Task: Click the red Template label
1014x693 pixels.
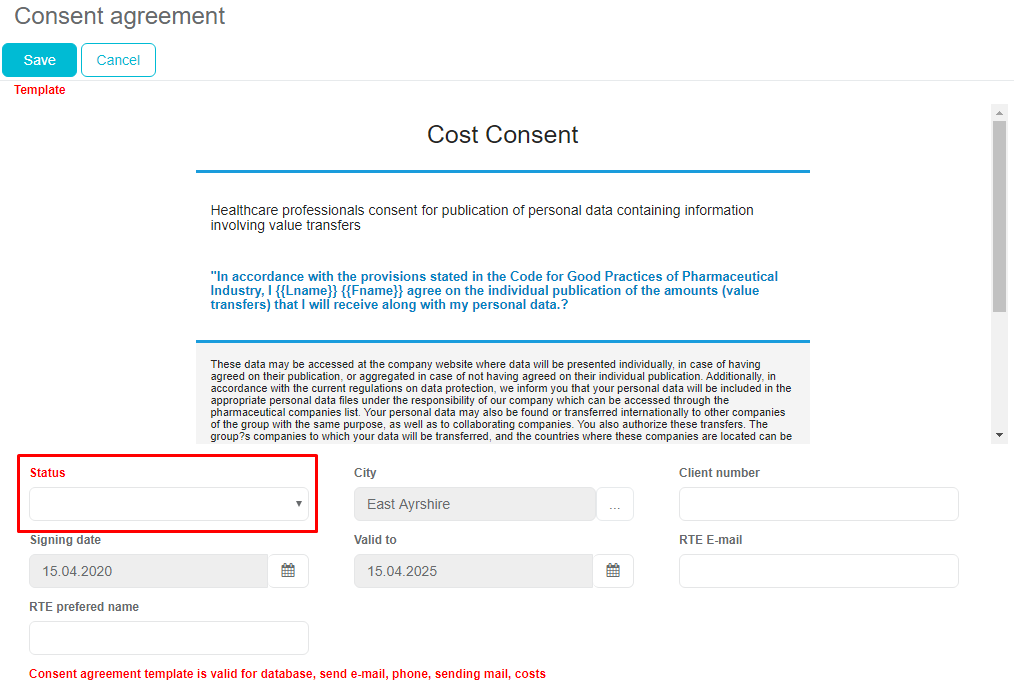Action: pyautogui.click(x=40, y=90)
